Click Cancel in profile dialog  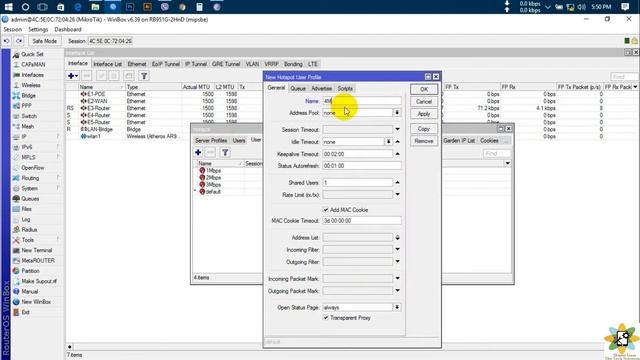[x=424, y=102]
